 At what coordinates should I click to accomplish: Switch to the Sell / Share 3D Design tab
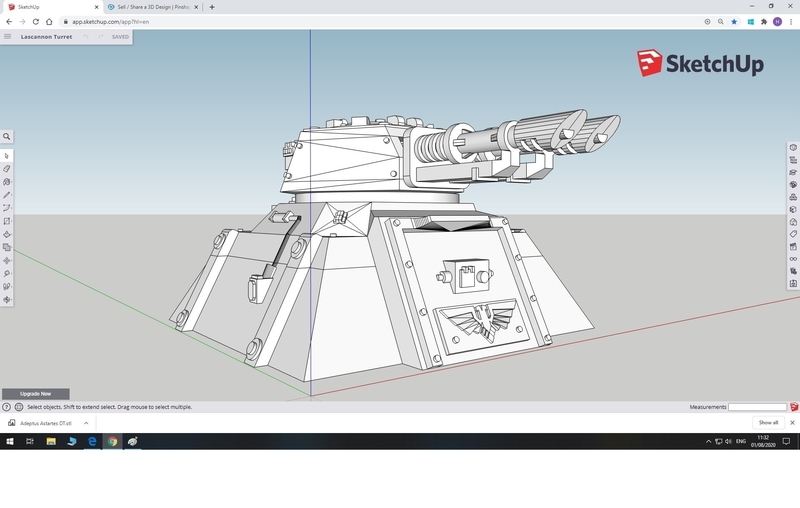point(153,7)
